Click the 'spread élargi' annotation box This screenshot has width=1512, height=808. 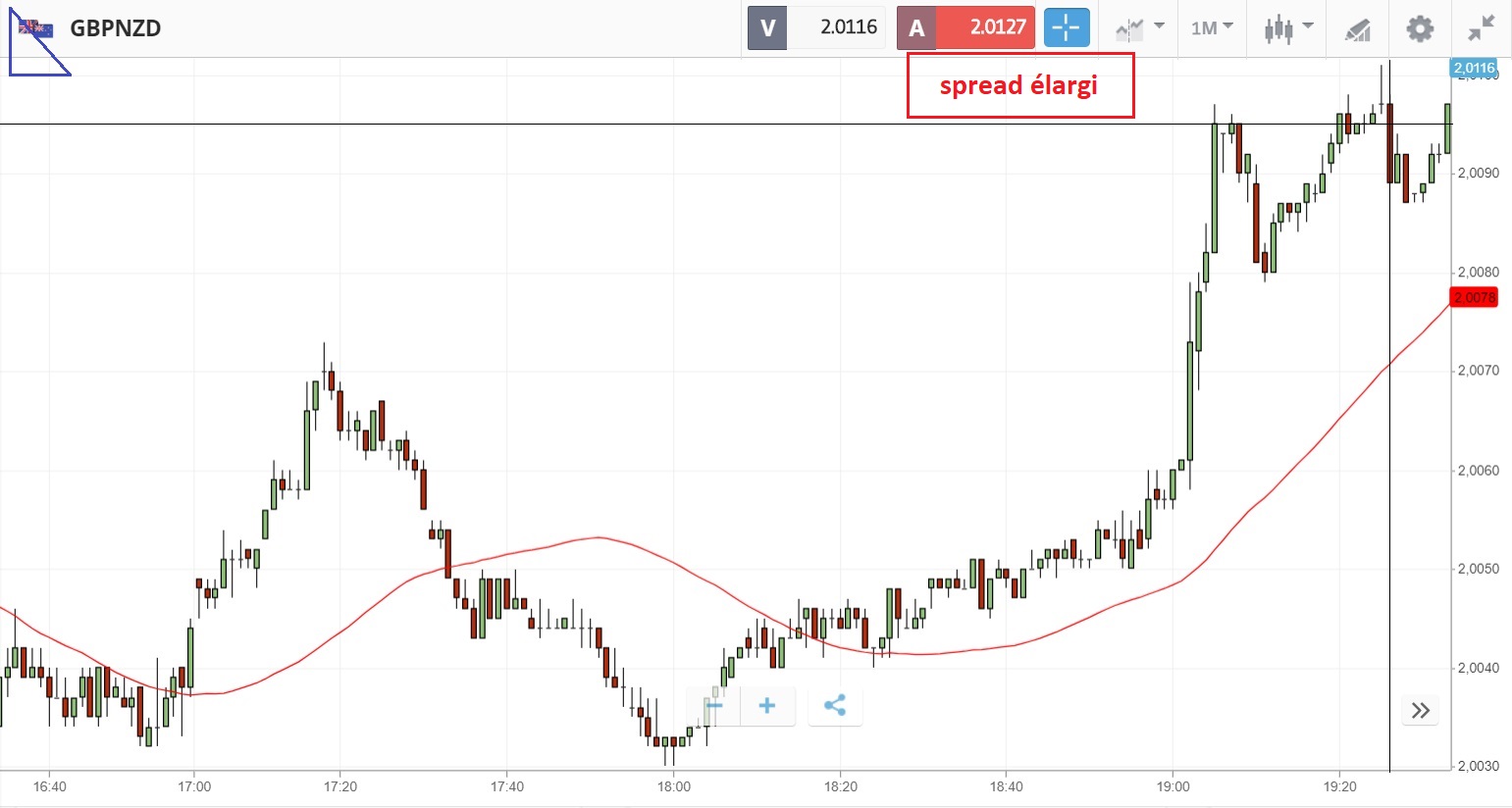[1019, 85]
